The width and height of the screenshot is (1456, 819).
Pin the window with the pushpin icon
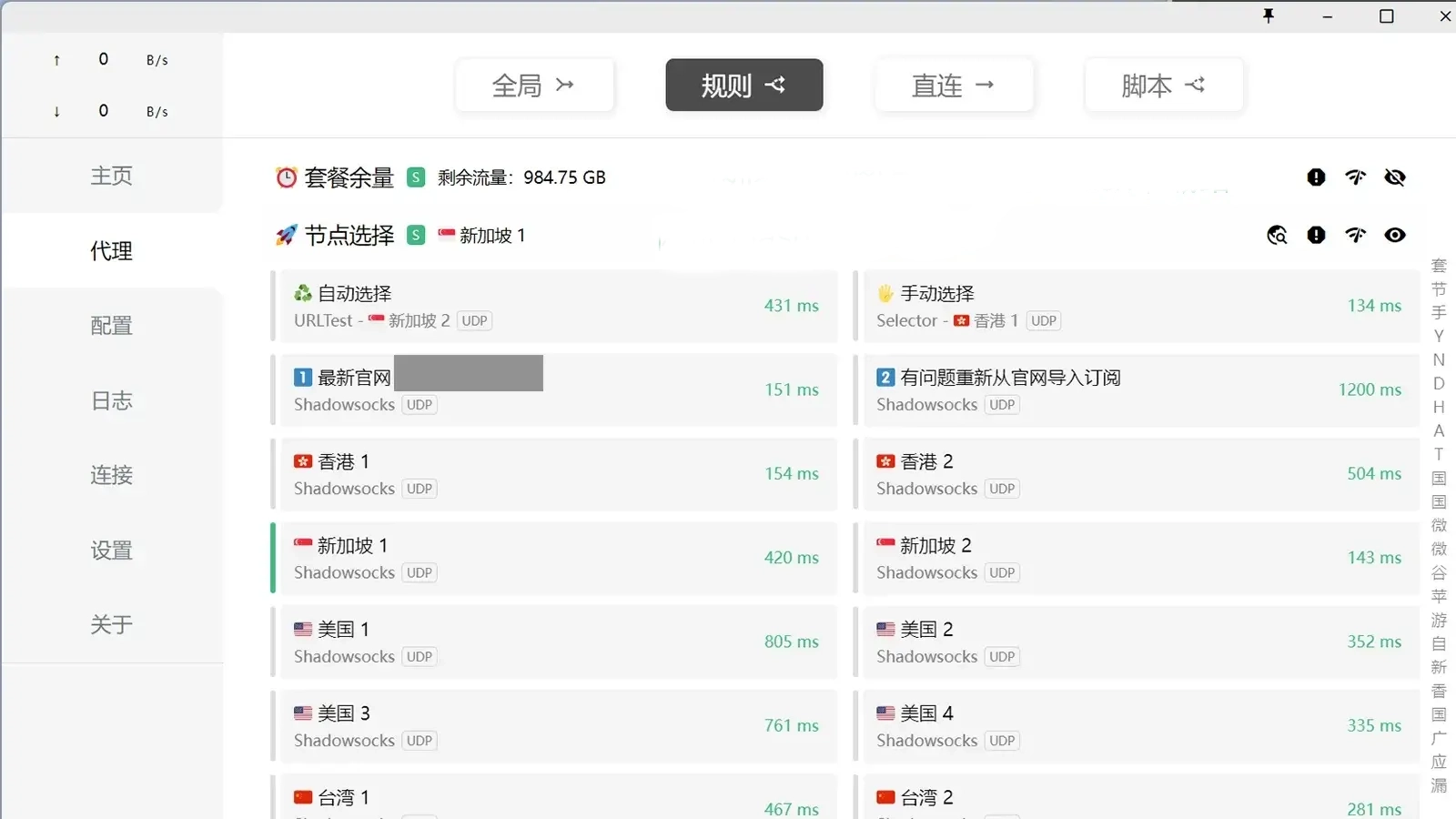[1269, 15]
